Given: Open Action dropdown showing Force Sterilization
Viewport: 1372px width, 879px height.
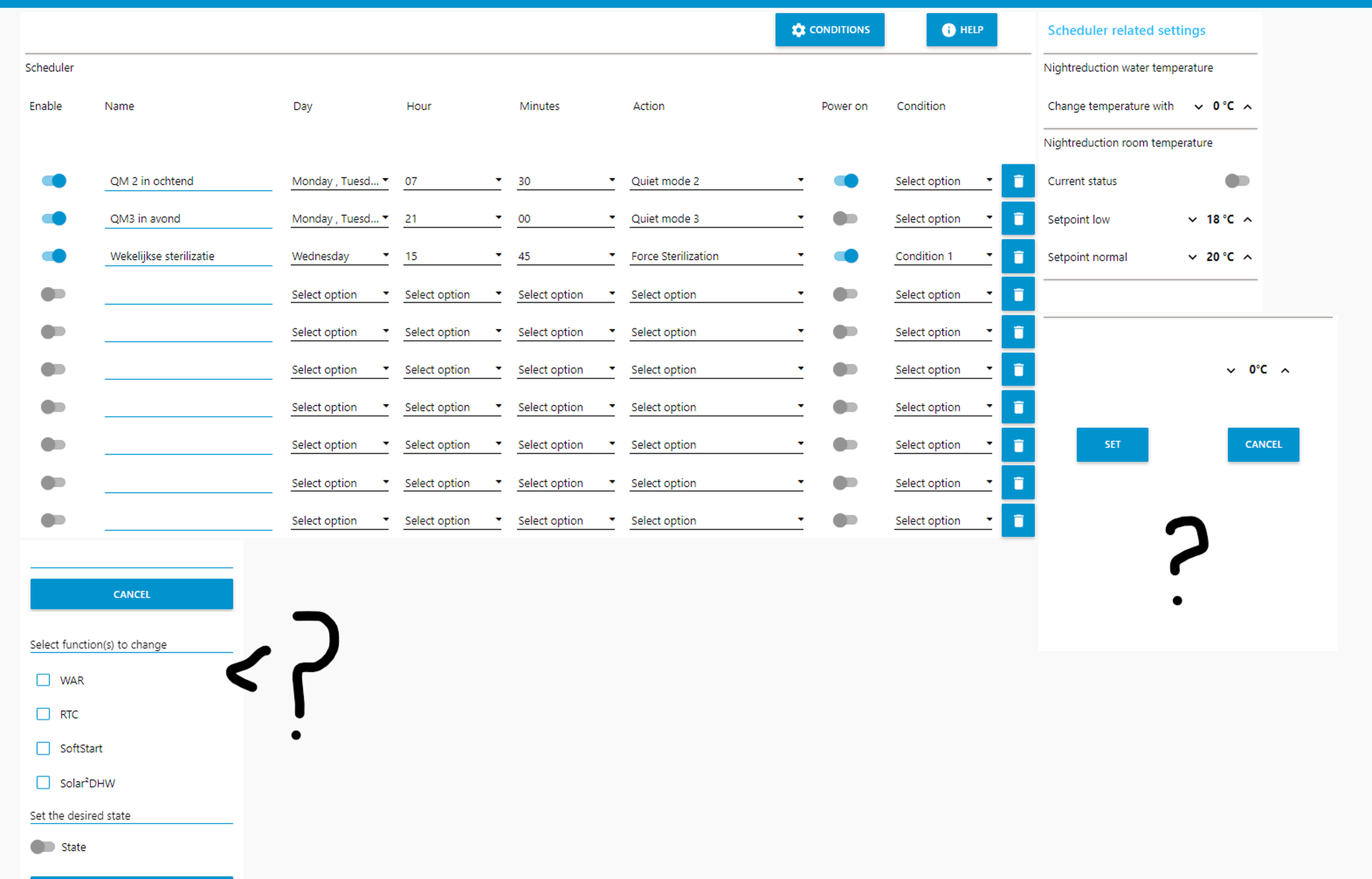Looking at the screenshot, I should click(x=717, y=257).
